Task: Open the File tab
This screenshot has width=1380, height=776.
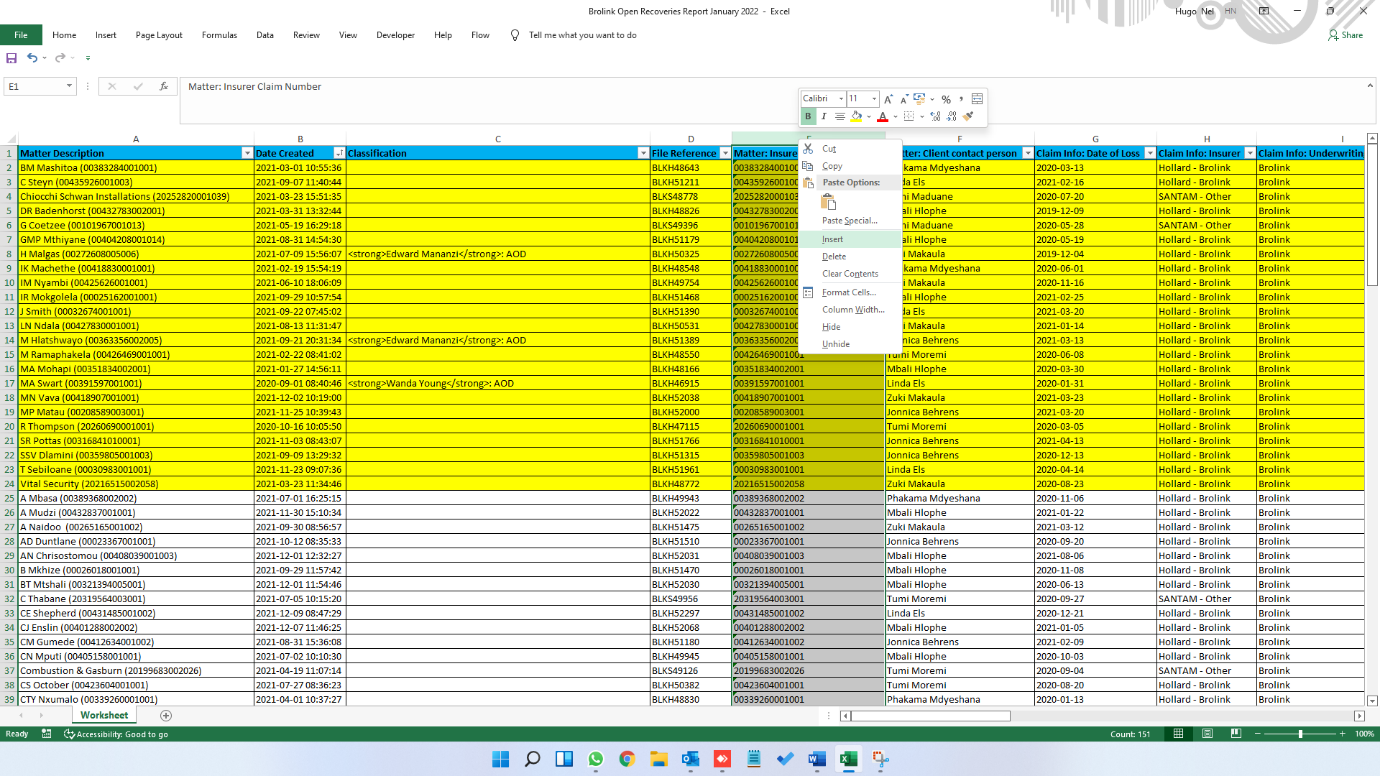Action: pos(21,35)
